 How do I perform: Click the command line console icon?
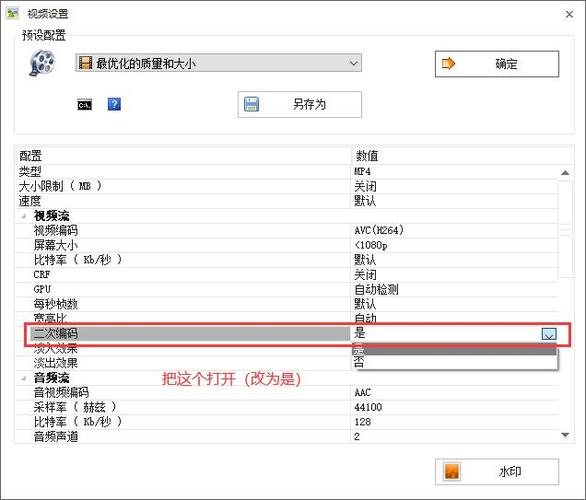[84, 105]
